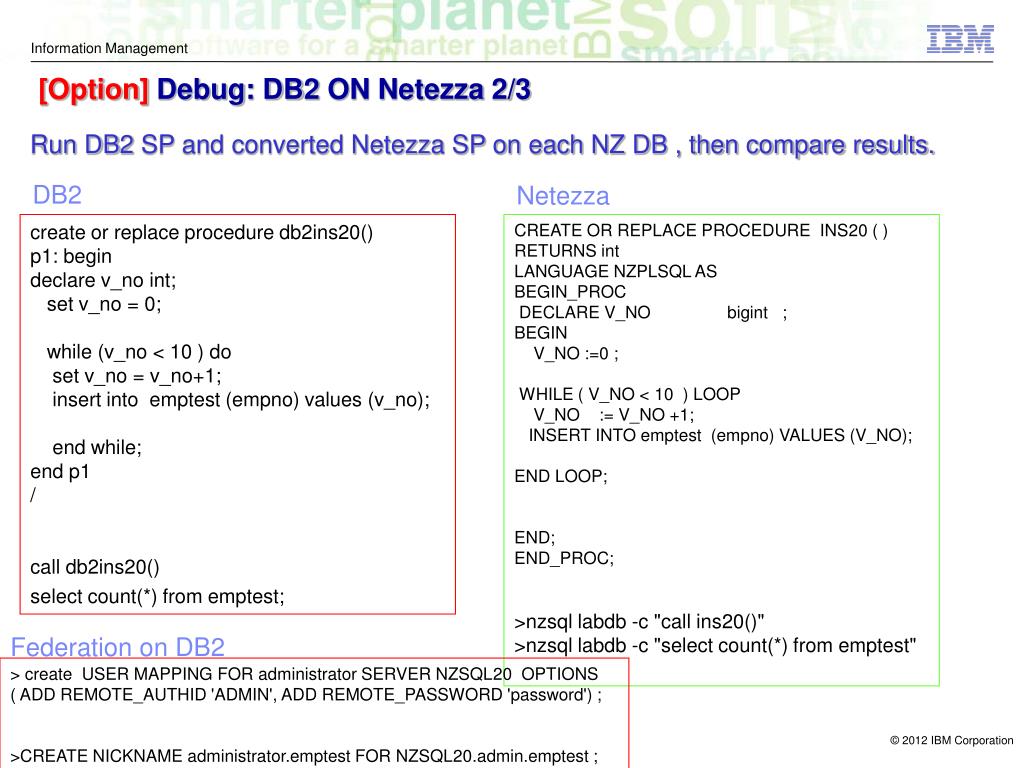
Task: Click 'nzsql labdb -c "call ins20()"' command
Action: (639, 622)
